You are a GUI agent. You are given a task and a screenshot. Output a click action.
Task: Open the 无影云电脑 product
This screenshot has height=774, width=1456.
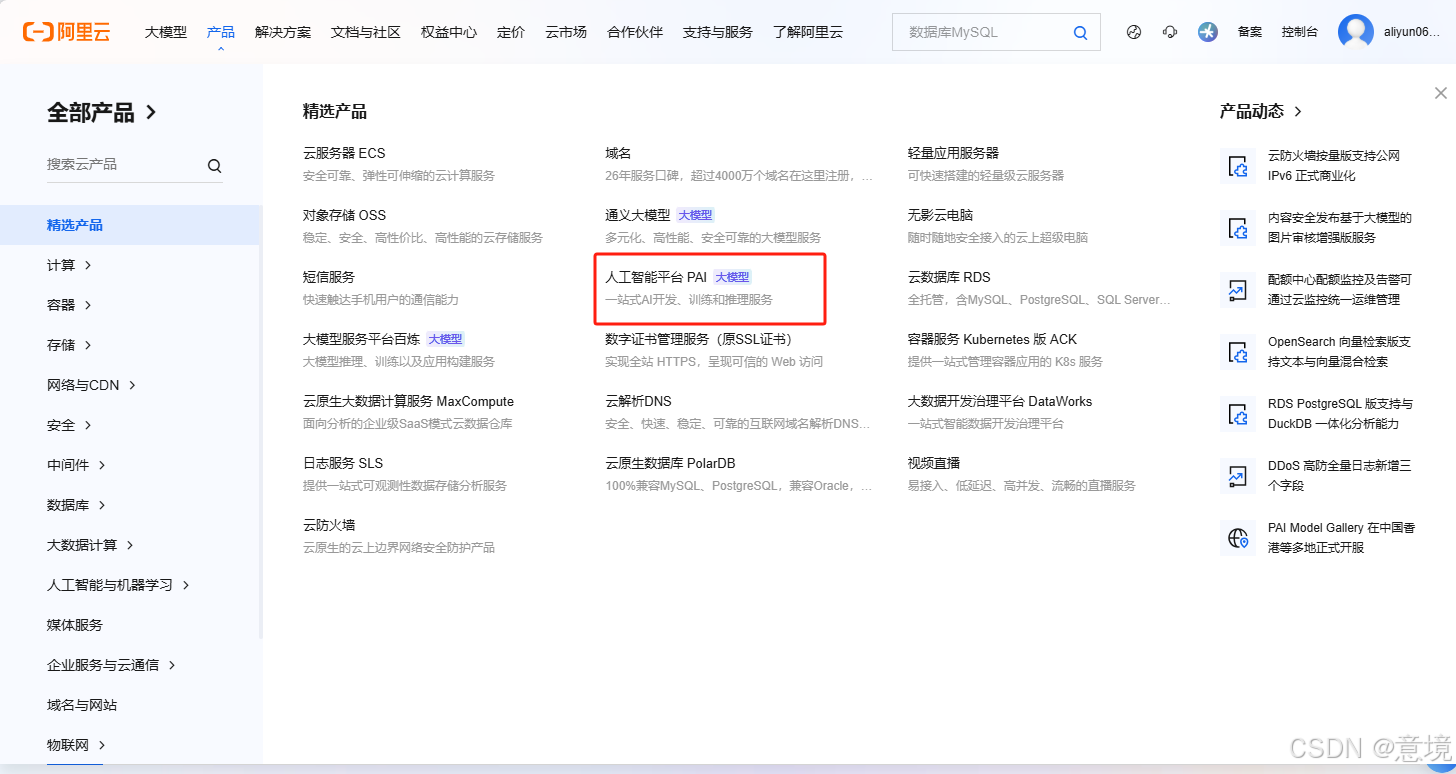coord(940,215)
